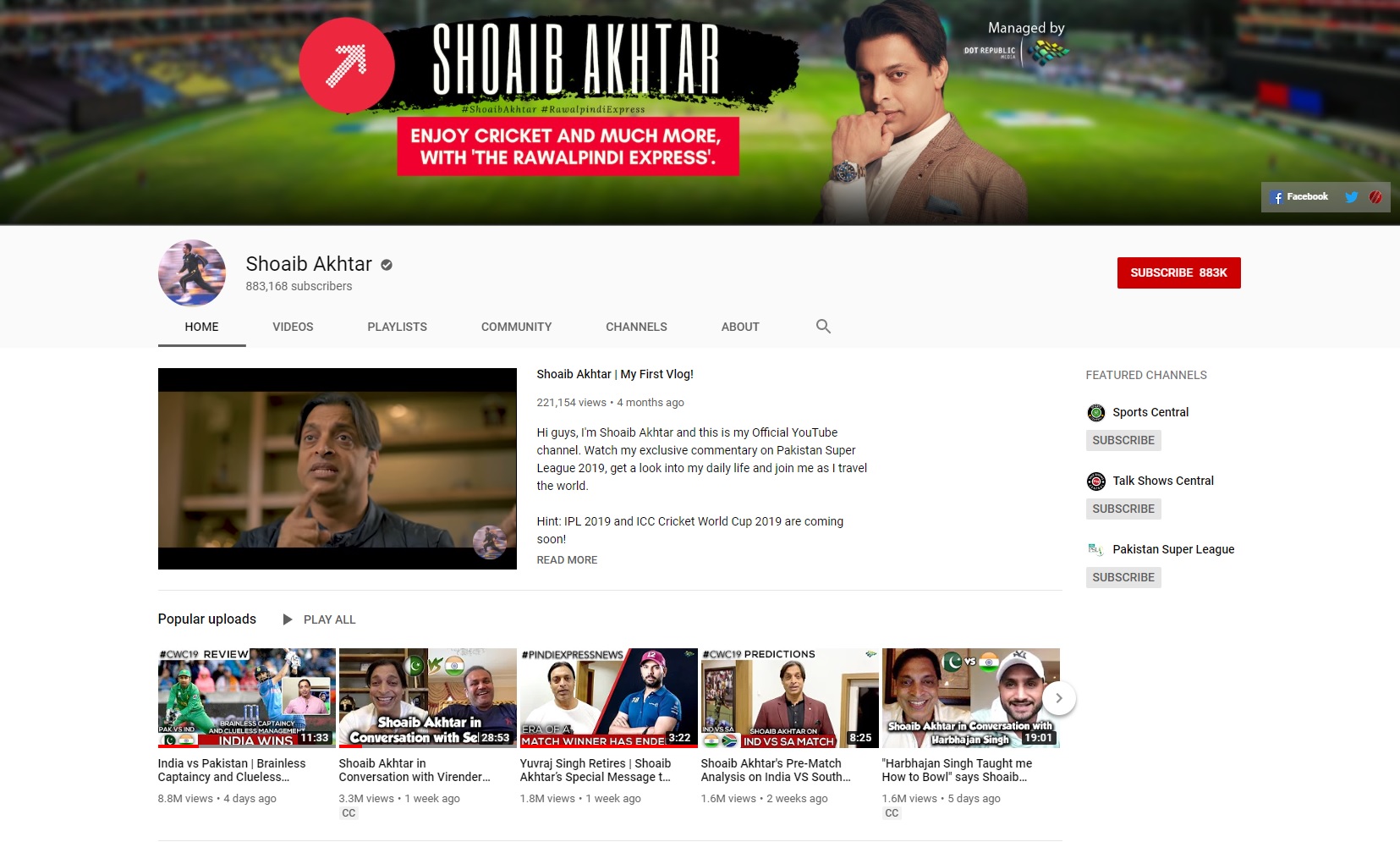Open the Community tab

[516, 327]
